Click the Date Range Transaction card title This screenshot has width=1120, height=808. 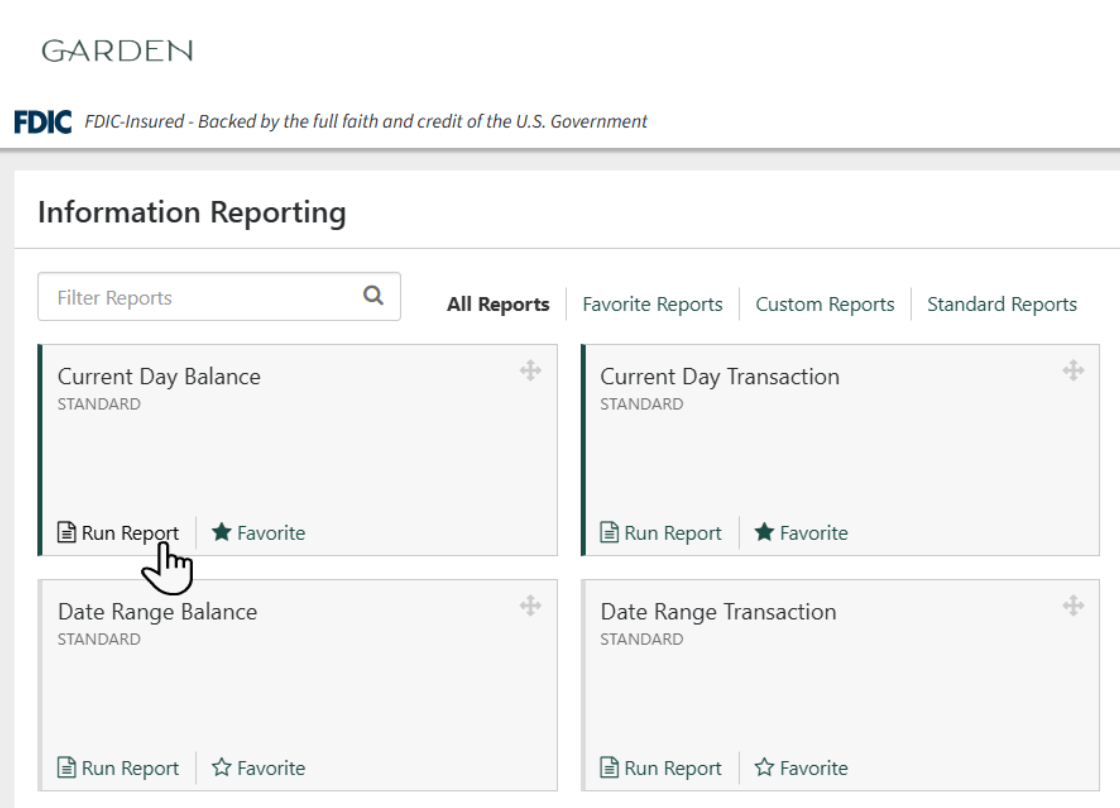coord(718,612)
